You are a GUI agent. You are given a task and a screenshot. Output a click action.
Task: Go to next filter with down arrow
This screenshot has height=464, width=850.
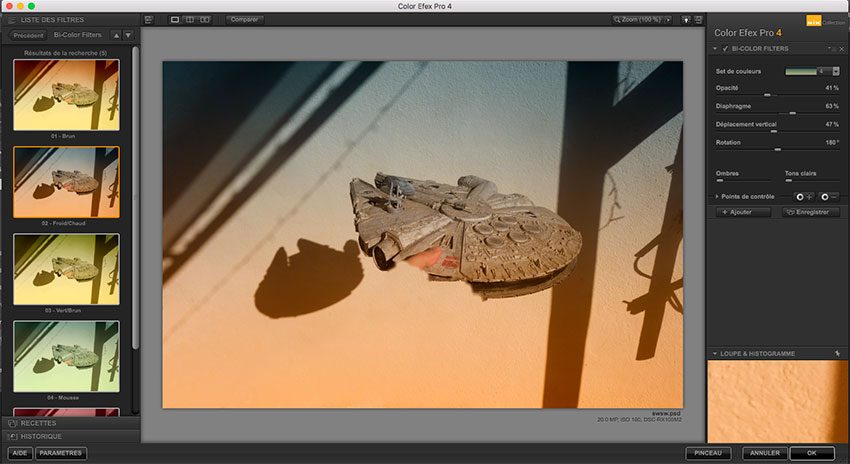[x=128, y=35]
